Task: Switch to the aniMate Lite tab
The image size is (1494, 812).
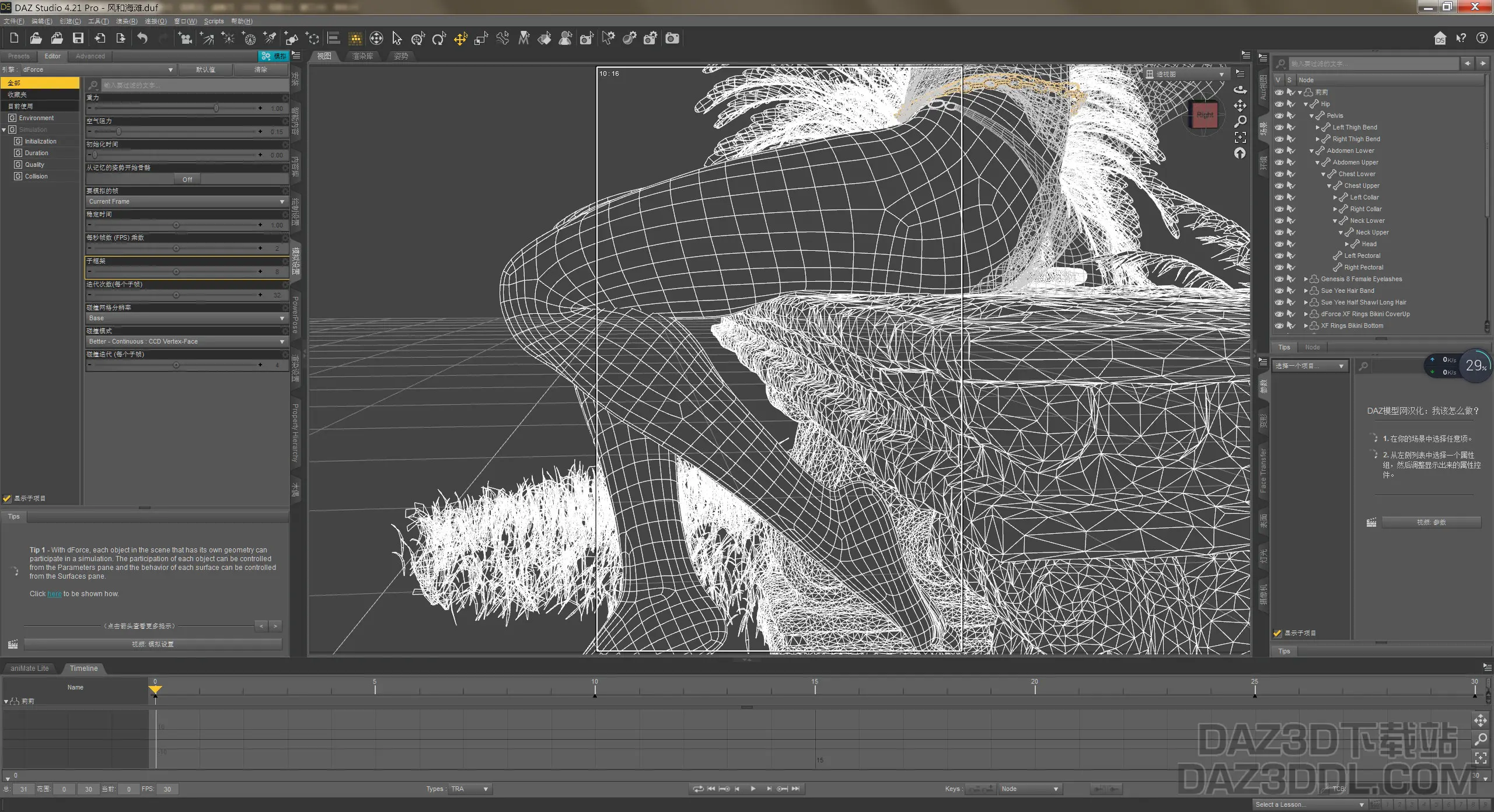Action: [30, 668]
